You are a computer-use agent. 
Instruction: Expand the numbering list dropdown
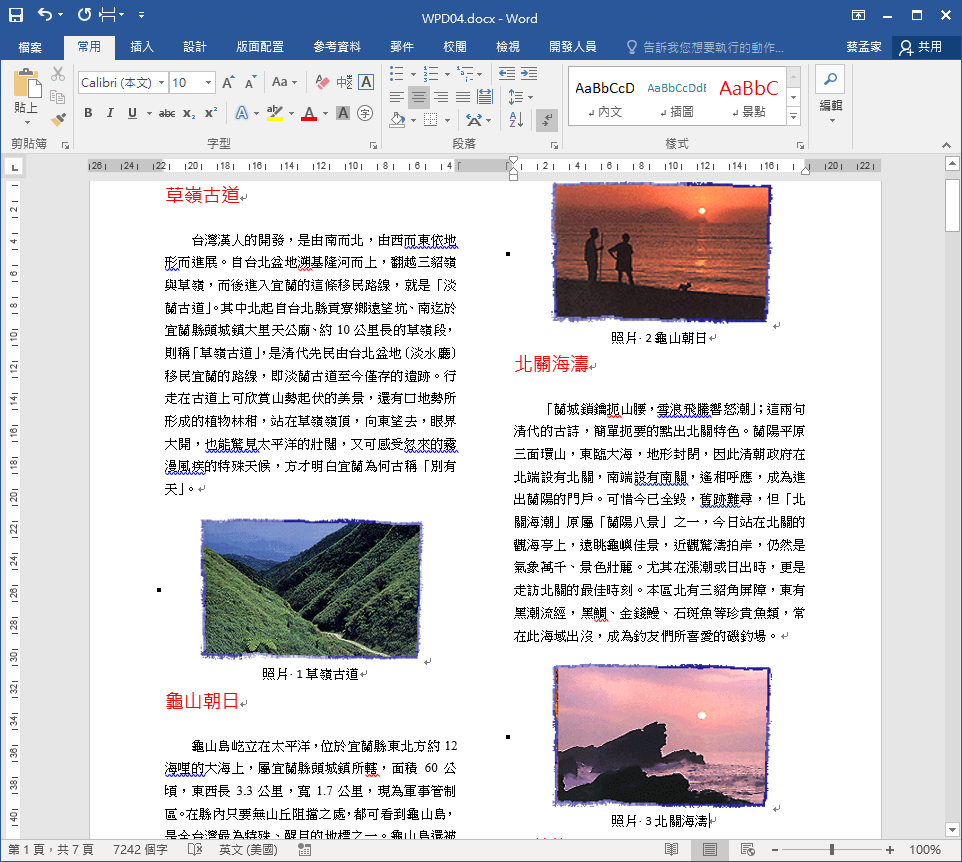[447, 74]
